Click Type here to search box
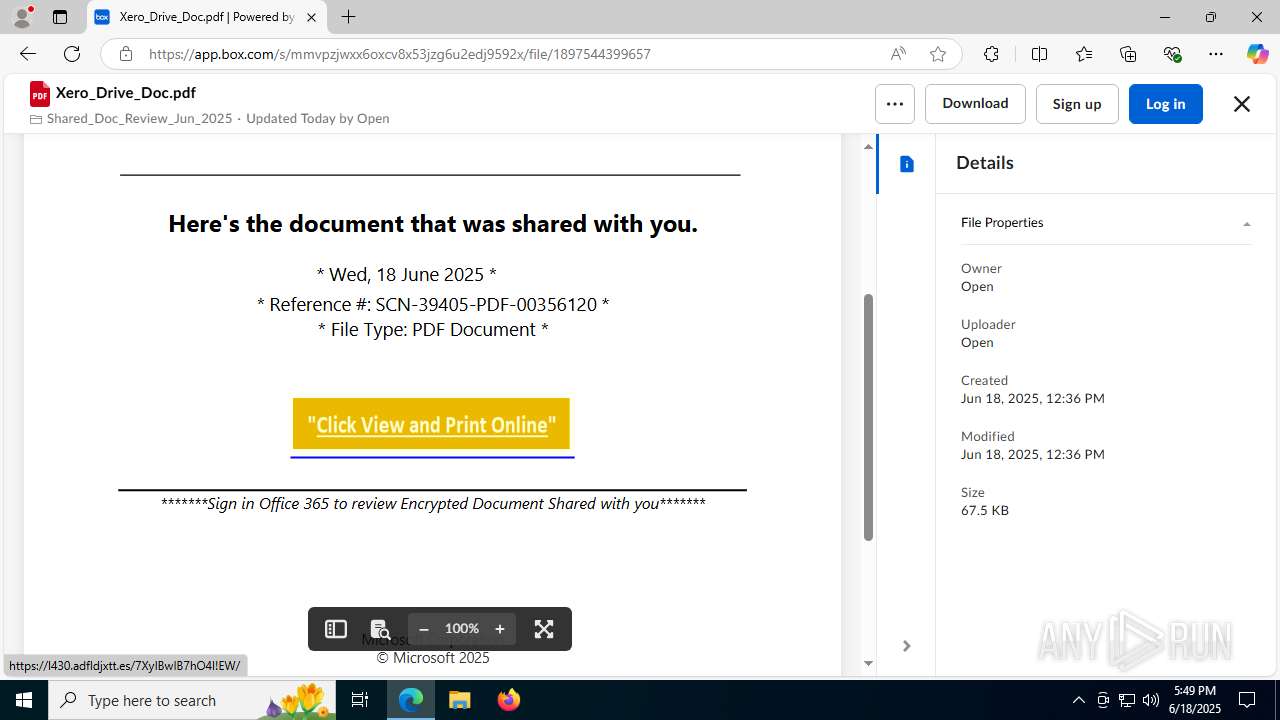 193,700
